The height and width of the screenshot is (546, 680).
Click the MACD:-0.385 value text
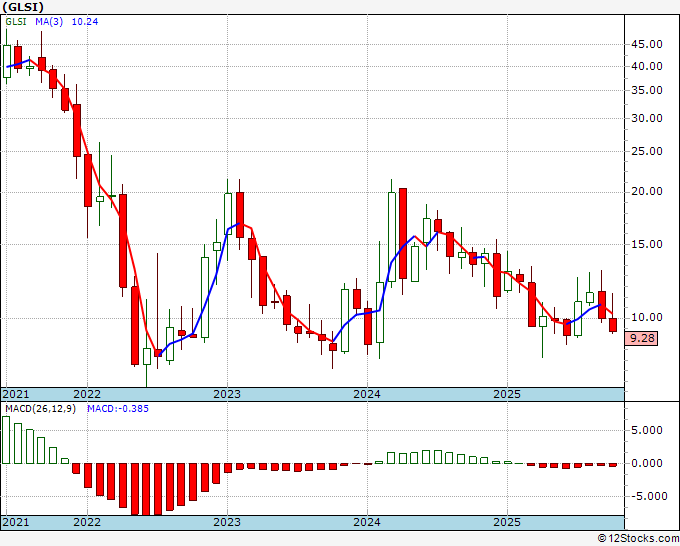pyautogui.click(x=118, y=409)
